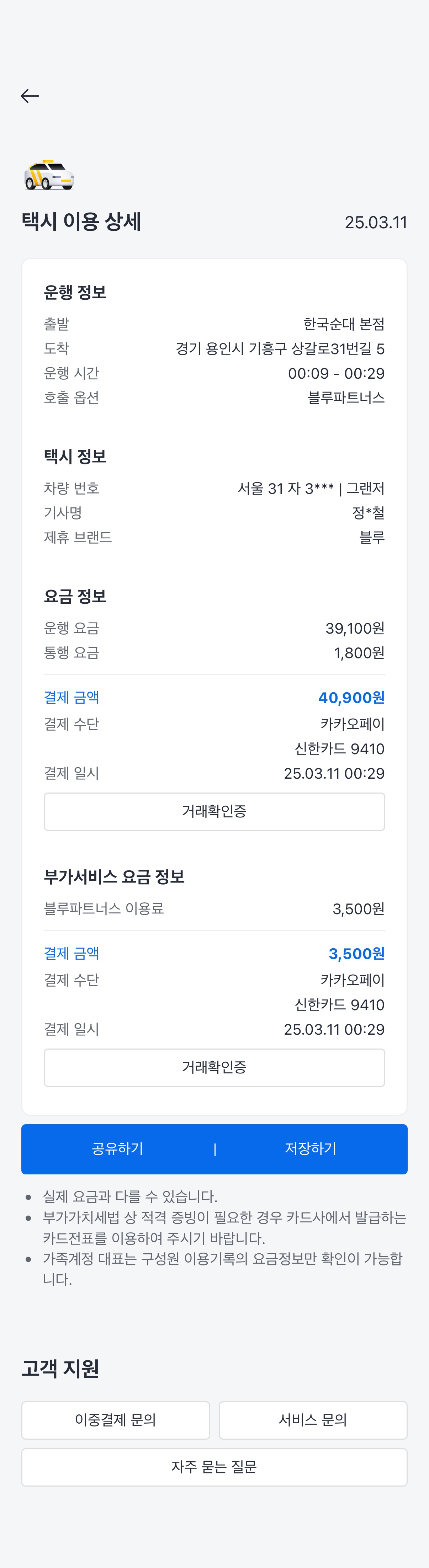
Task: Select the destination address in 용인시 기흥구
Action: tap(280, 349)
